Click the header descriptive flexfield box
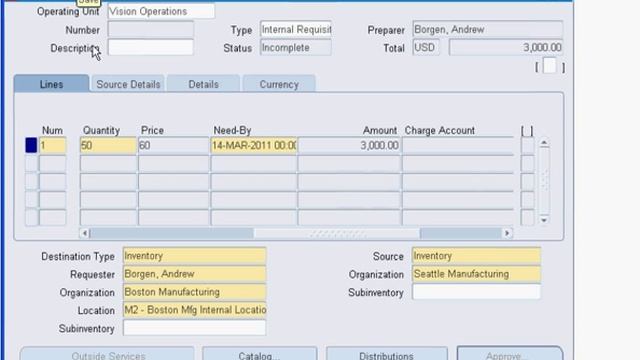 point(550,66)
